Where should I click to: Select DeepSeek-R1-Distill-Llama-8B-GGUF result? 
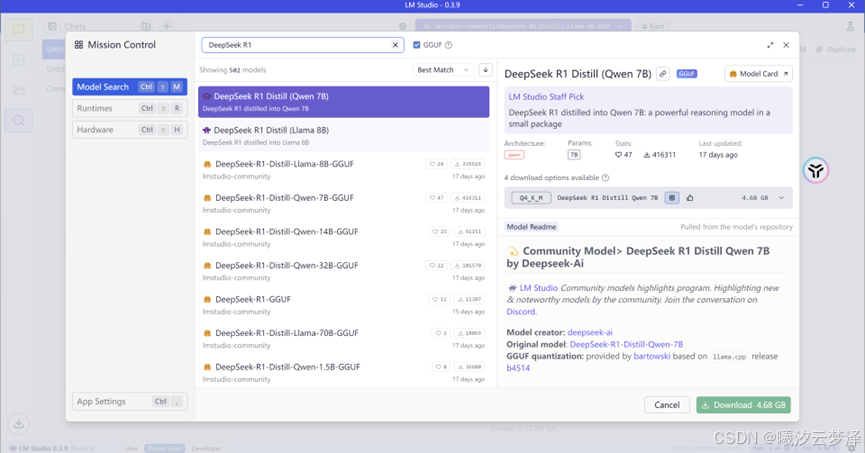tap(344, 169)
